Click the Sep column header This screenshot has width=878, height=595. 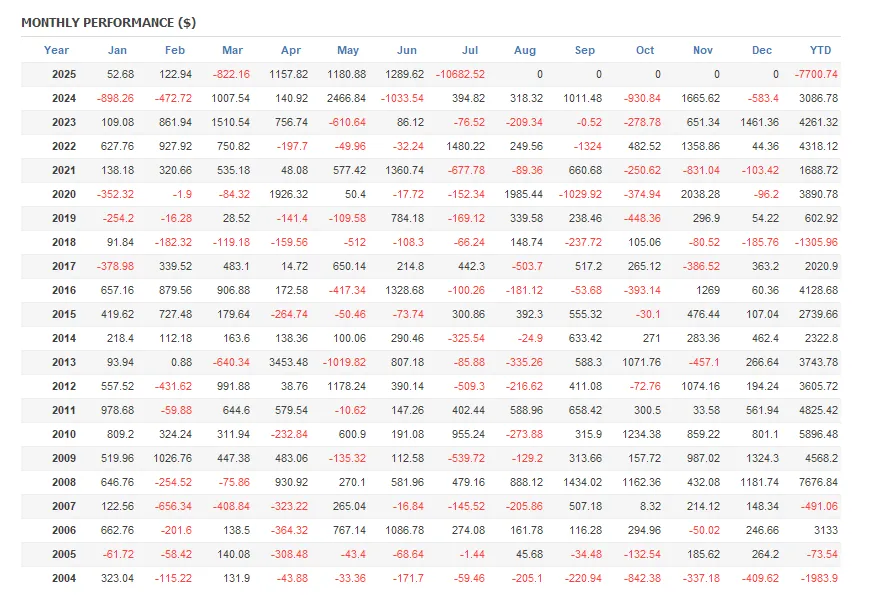tap(585, 50)
